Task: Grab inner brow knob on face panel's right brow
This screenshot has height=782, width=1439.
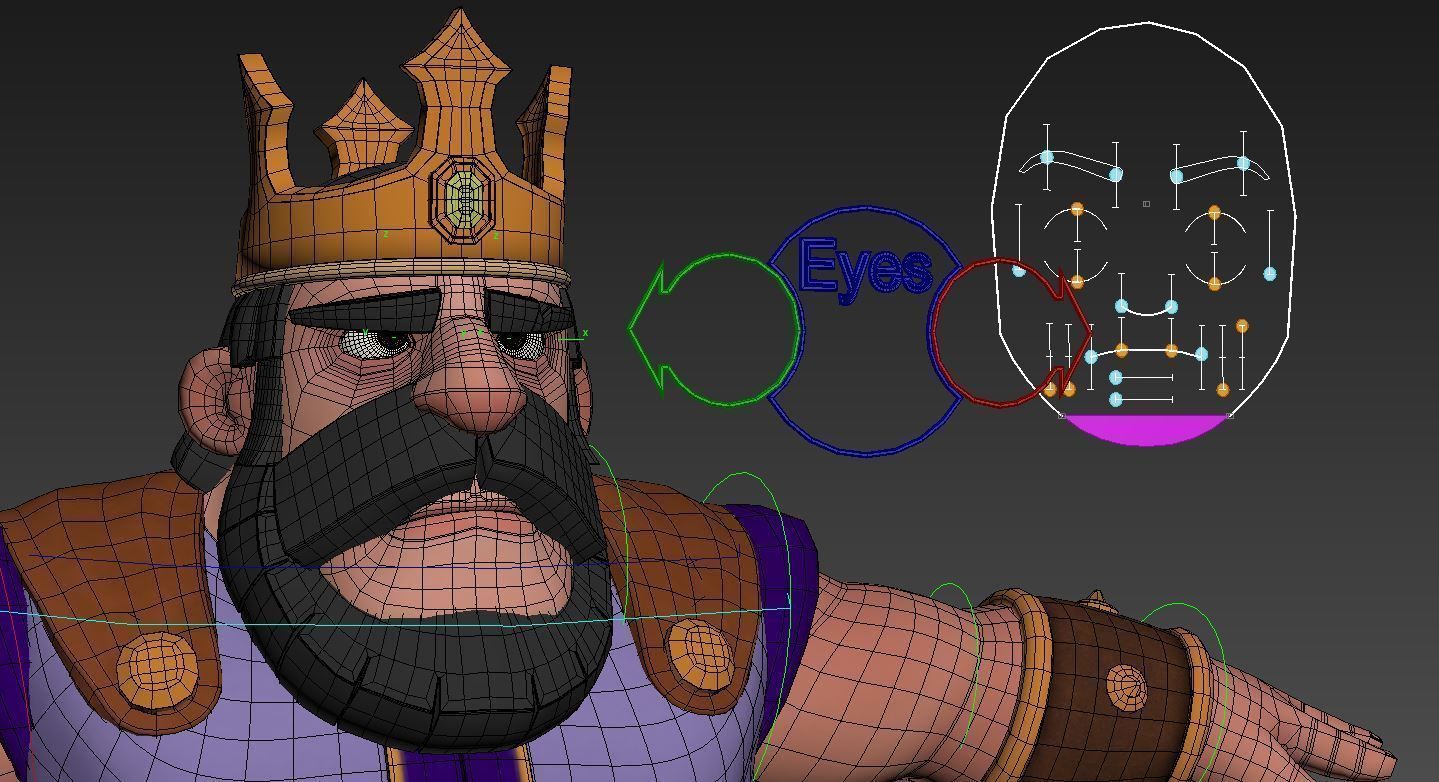Action: click(1177, 176)
